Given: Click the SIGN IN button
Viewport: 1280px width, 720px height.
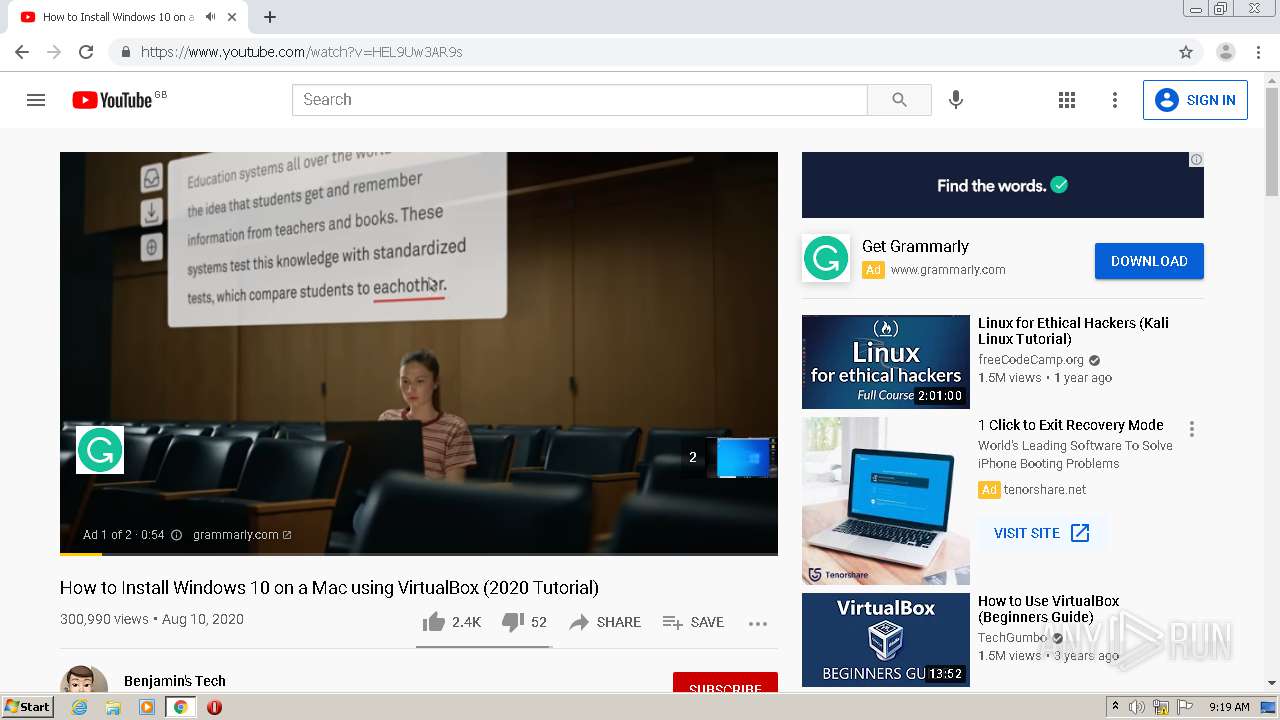Looking at the screenshot, I should tap(1195, 100).
